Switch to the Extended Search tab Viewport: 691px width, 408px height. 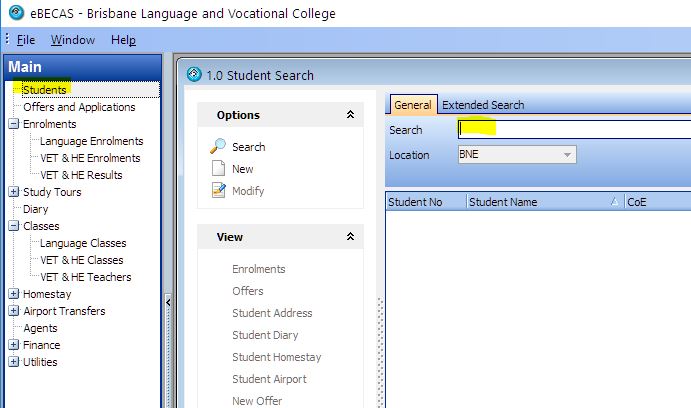pyautogui.click(x=483, y=105)
